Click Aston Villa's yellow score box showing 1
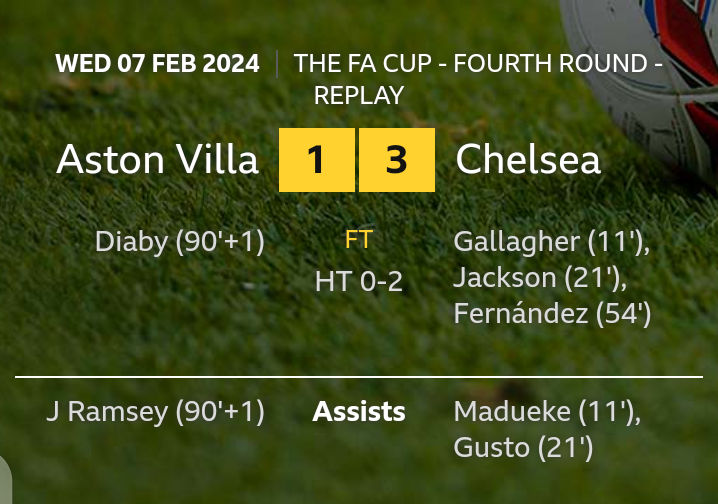 click(x=316, y=160)
